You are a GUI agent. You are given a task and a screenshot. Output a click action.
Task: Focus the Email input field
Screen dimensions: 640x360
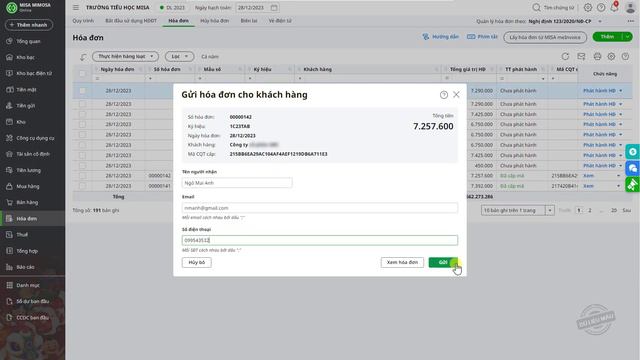click(x=320, y=208)
